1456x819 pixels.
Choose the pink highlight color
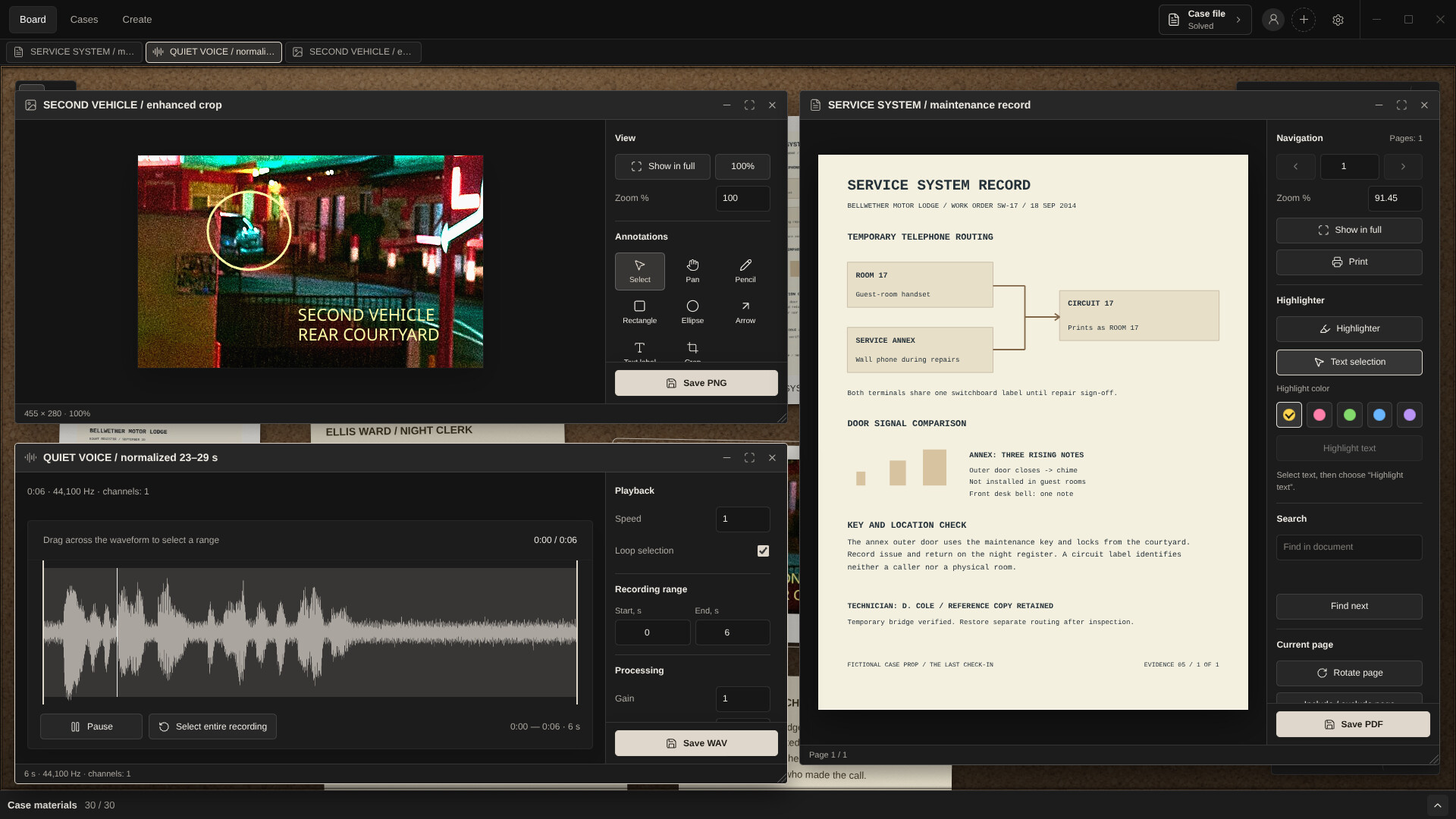pyautogui.click(x=1319, y=415)
